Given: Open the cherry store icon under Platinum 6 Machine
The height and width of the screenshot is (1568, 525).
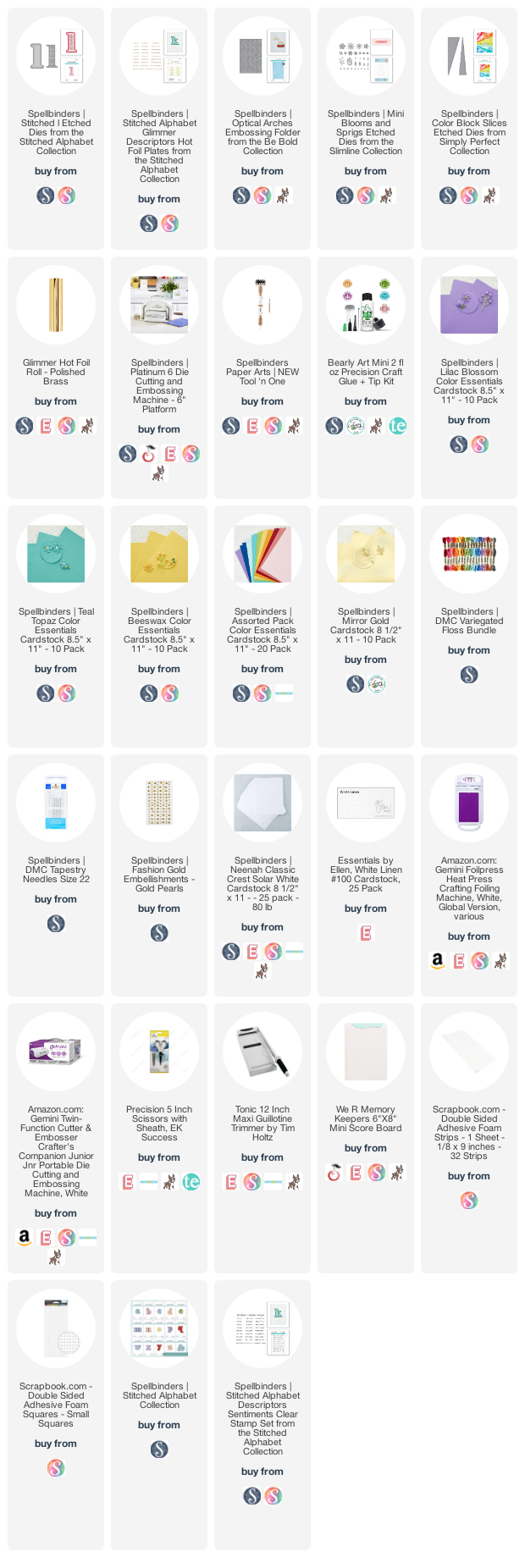Looking at the screenshot, I should [149, 454].
